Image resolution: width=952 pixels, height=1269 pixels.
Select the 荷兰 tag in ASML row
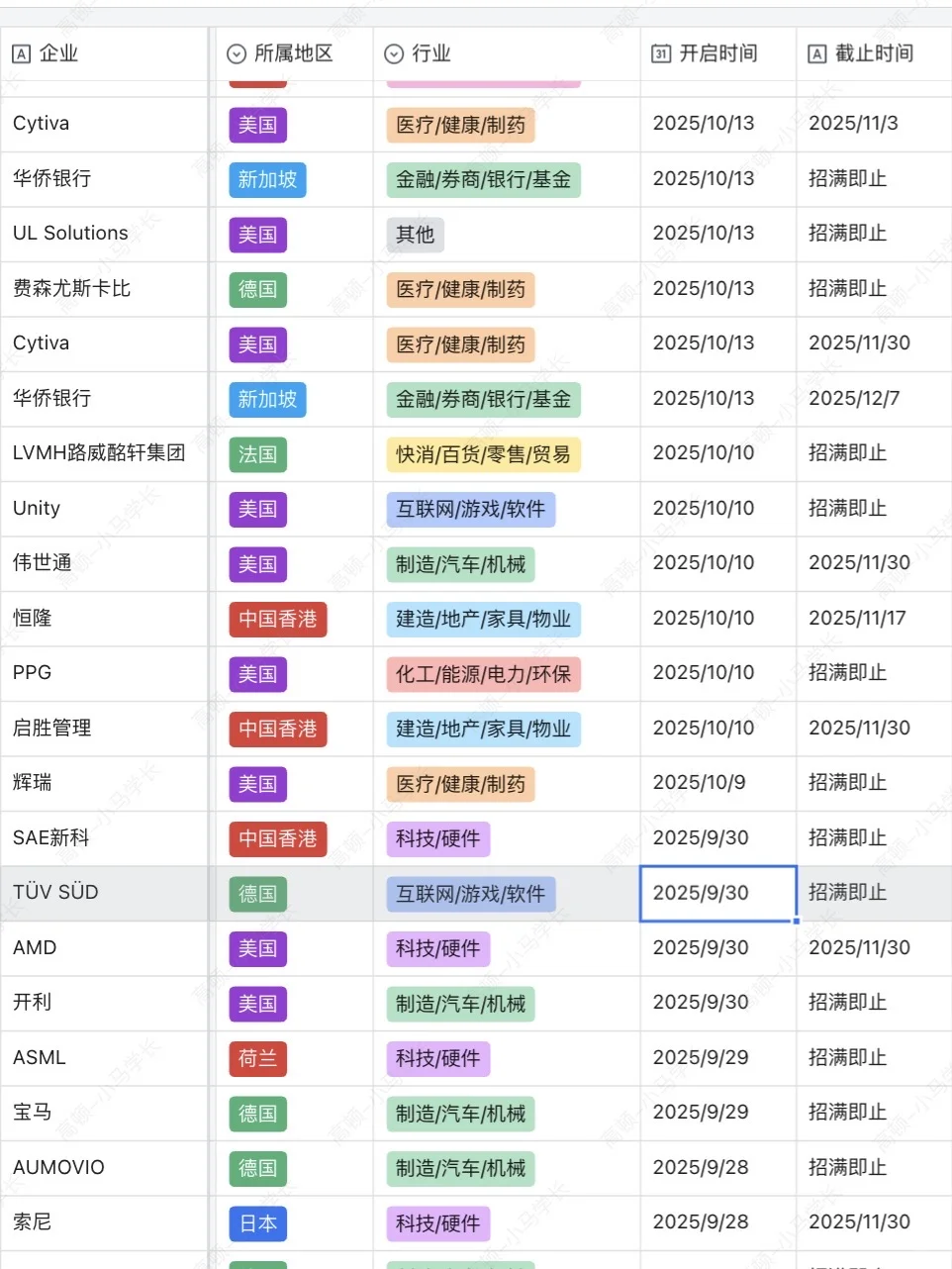[x=258, y=1058]
